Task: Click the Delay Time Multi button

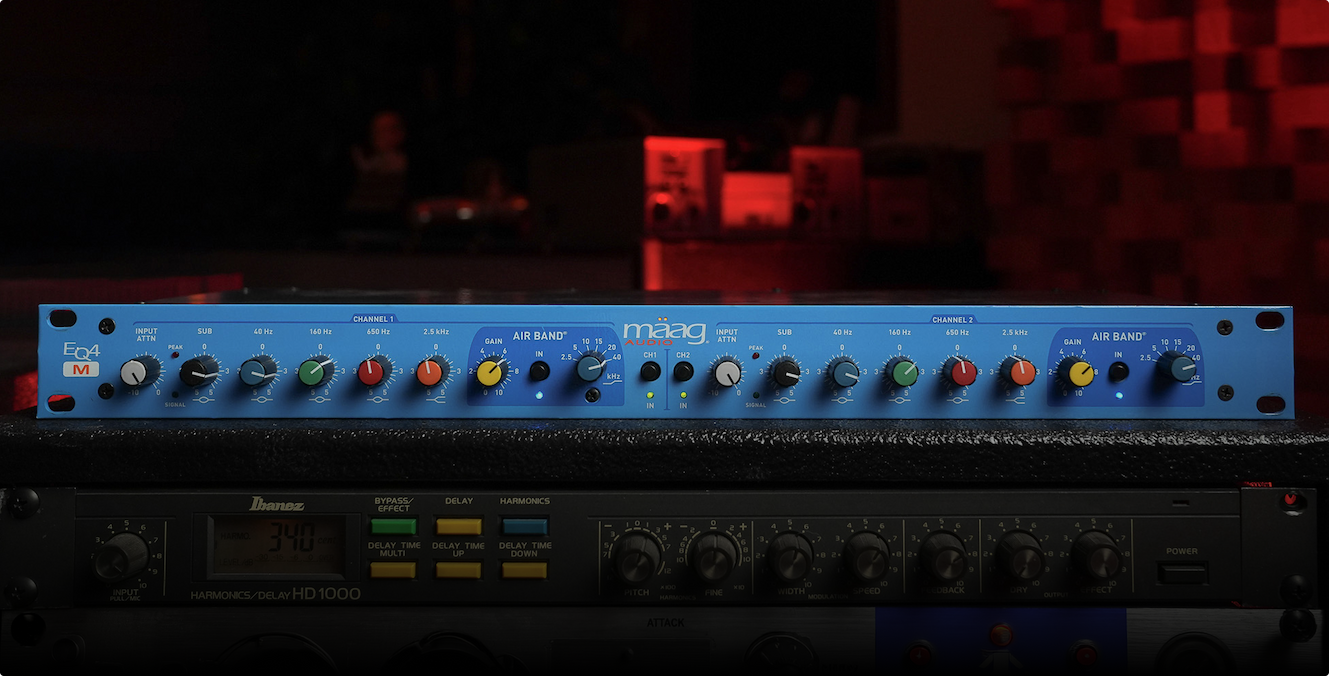Action: (392, 570)
